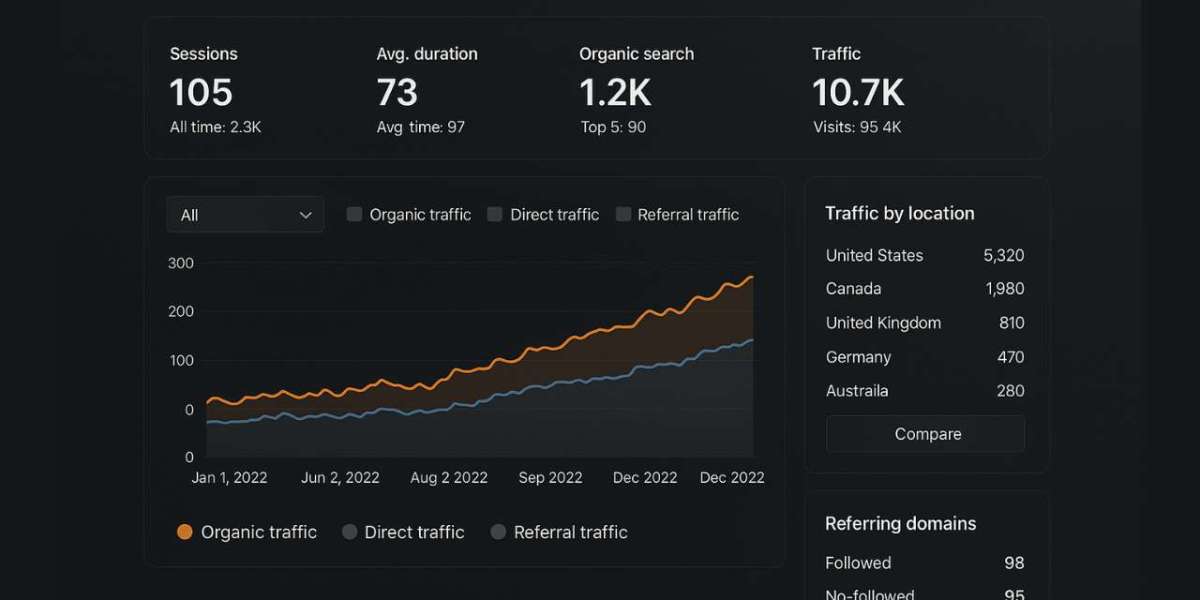
Task: Check the Referral traffic checkbox
Action: 624,214
